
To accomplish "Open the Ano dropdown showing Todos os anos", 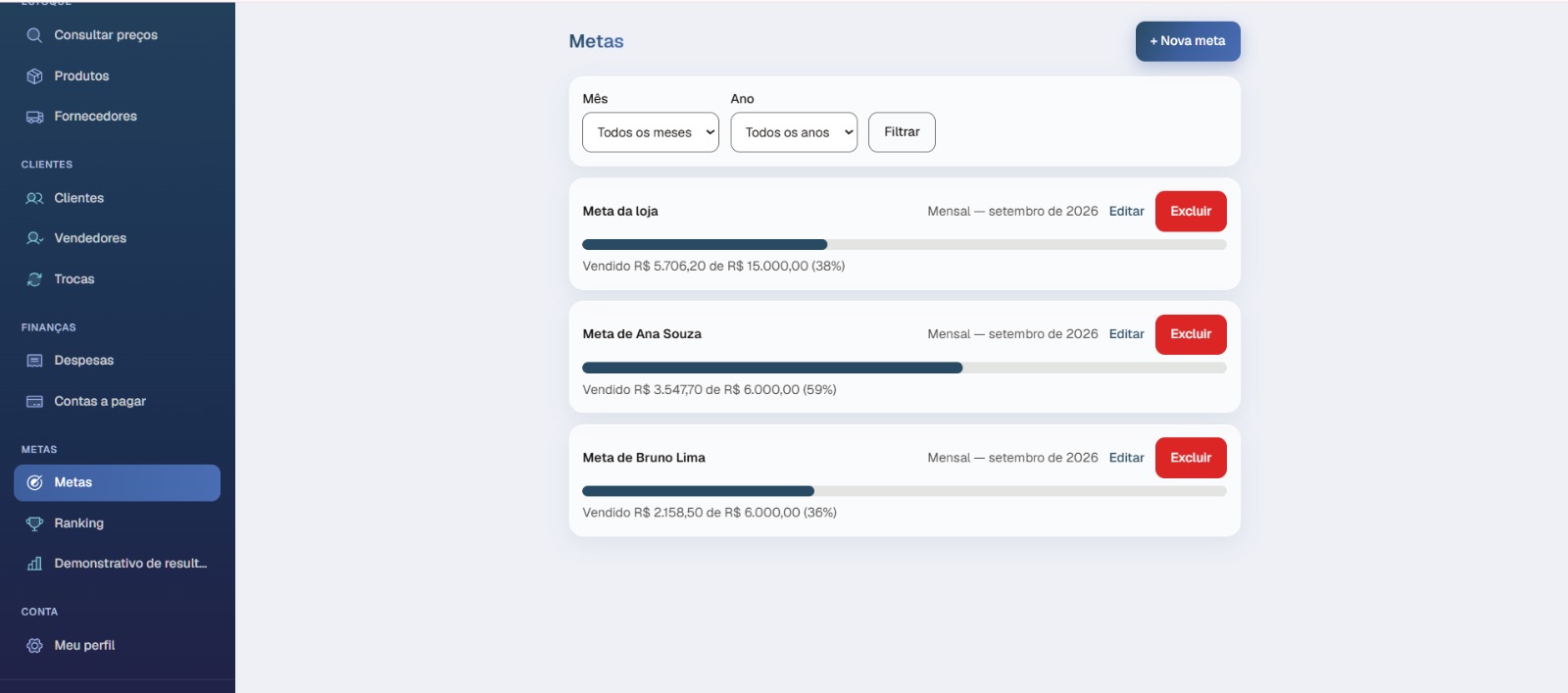I will [794, 132].
